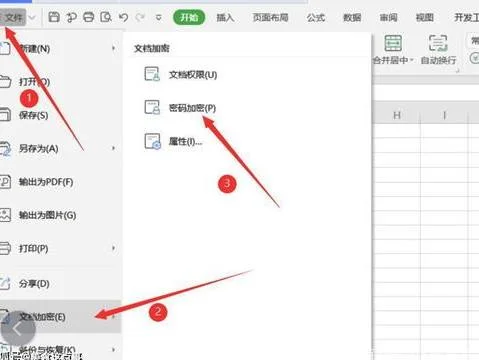
Task: Choose 分享(D) menu entry
Action: click(x=60, y=284)
